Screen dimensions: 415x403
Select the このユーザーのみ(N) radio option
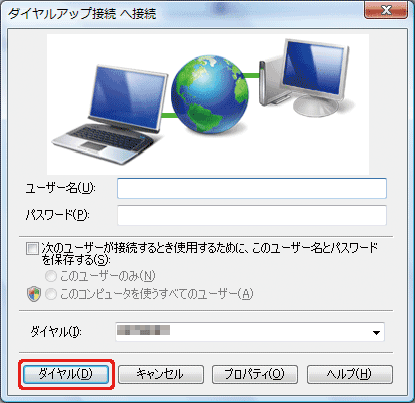pyautogui.click(x=51, y=276)
